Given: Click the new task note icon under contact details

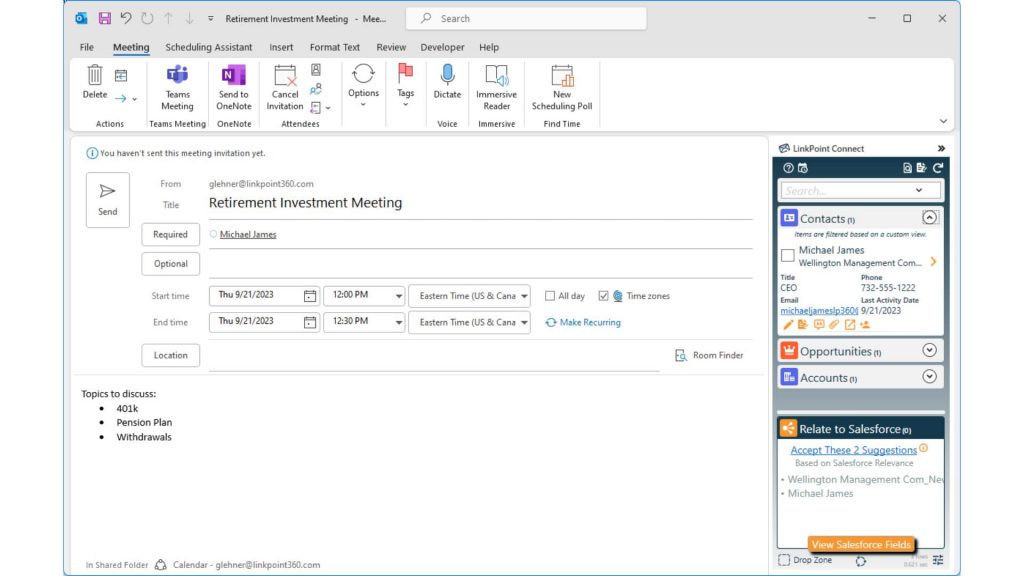Looking at the screenshot, I should point(803,325).
